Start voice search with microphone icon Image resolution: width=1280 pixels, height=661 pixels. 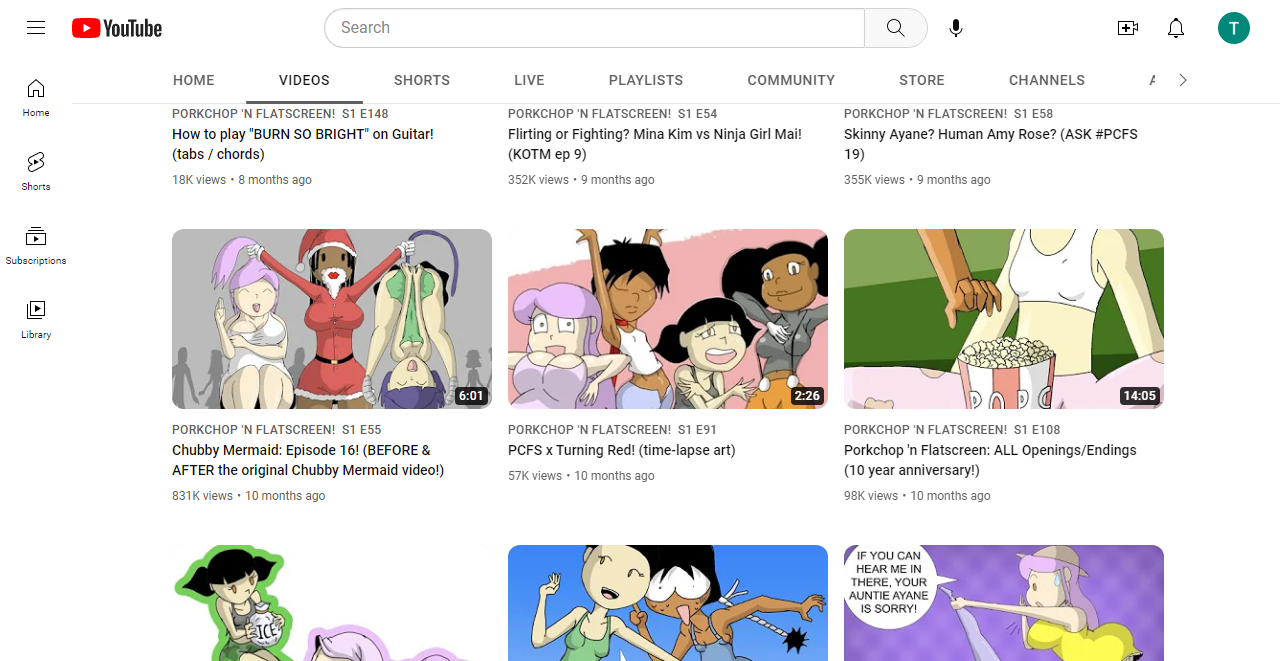956,28
